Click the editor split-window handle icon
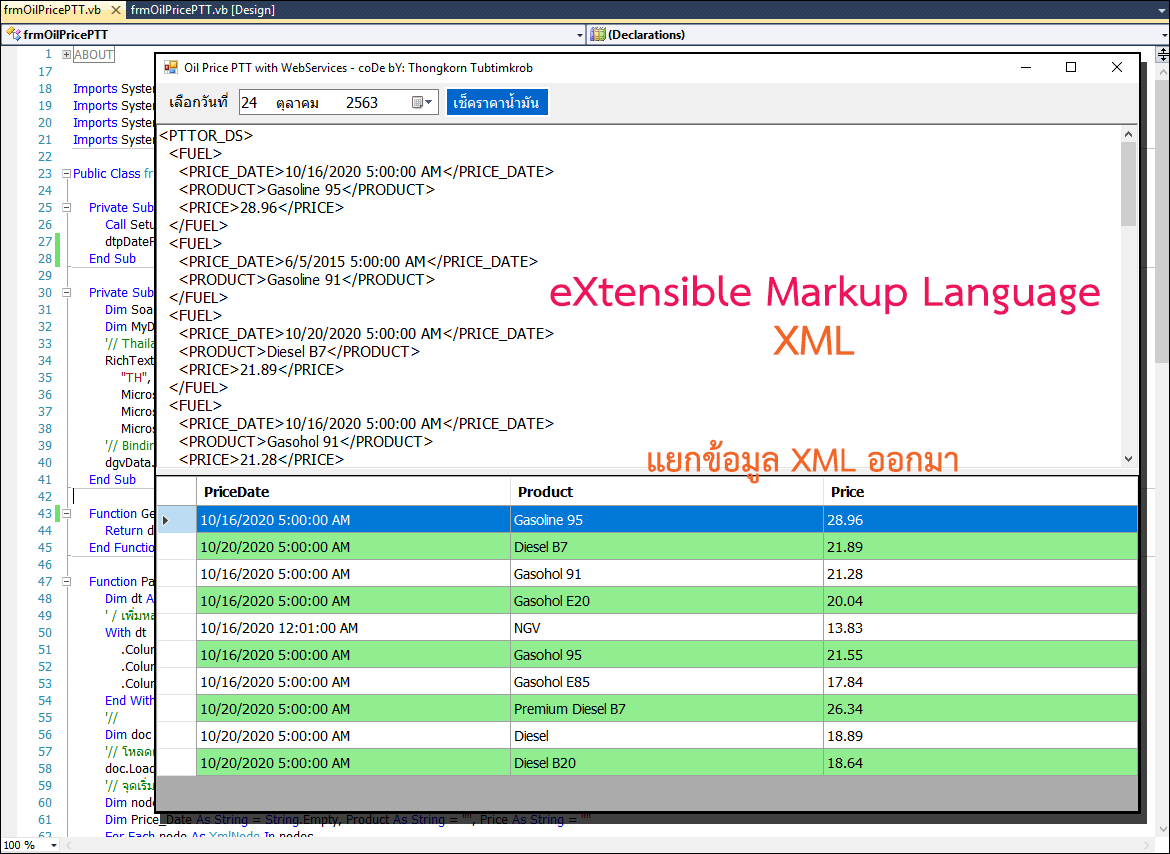This screenshot has height=854, width=1170. tap(1163, 54)
